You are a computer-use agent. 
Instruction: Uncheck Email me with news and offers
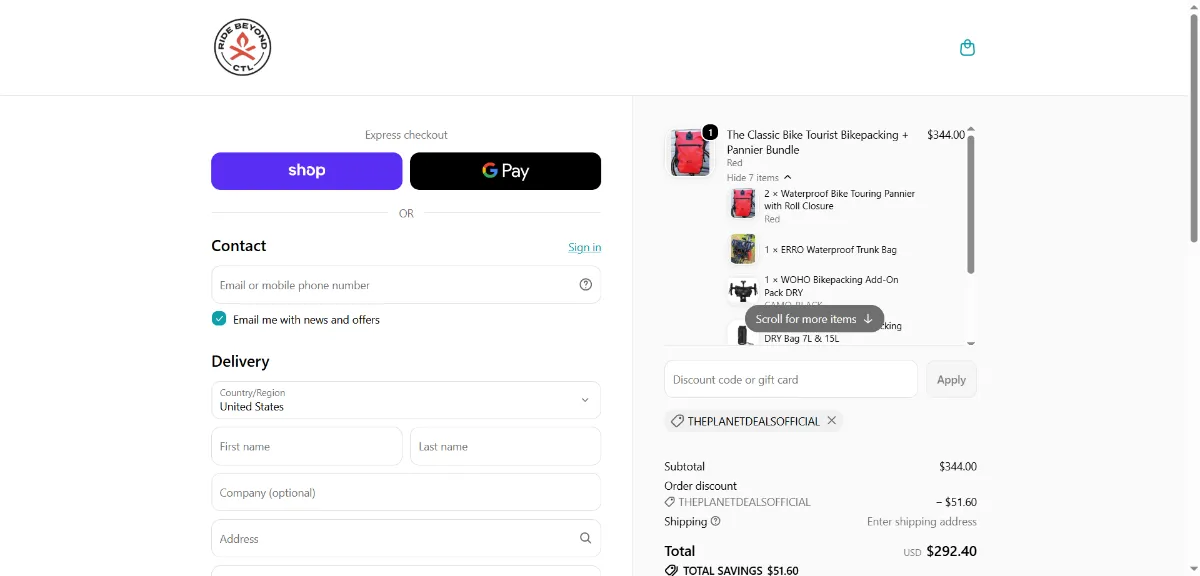[x=219, y=319]
